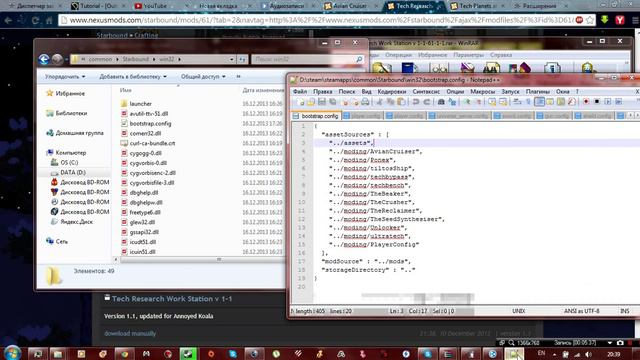The image size is (640, 360).
Task: Stop macro recording with black Stop icon
Action: pos(597,102)
